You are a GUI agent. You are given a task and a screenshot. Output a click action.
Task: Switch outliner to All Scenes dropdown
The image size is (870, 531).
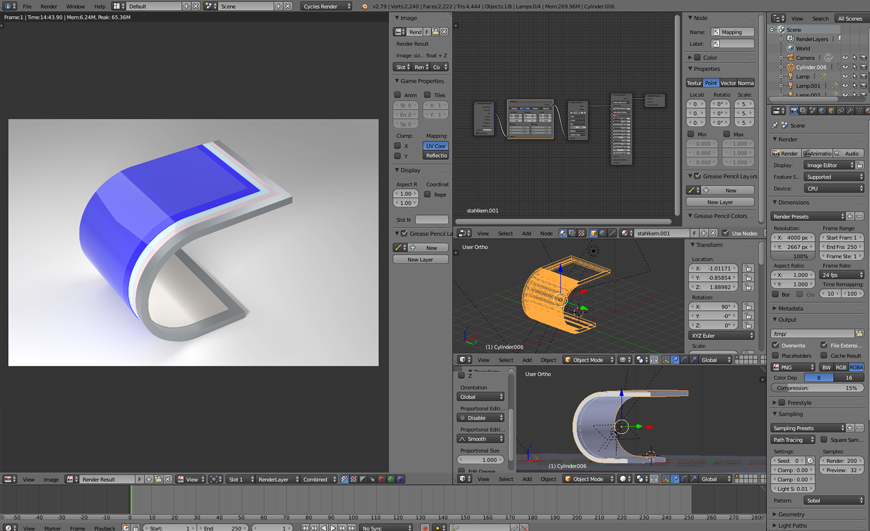pos(852,18)
